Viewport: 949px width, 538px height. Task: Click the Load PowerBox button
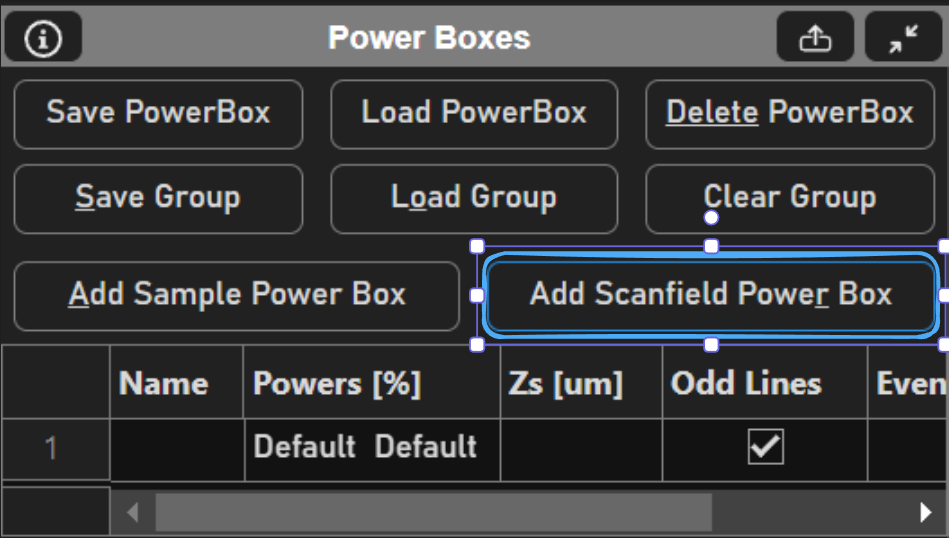[474, 113]
